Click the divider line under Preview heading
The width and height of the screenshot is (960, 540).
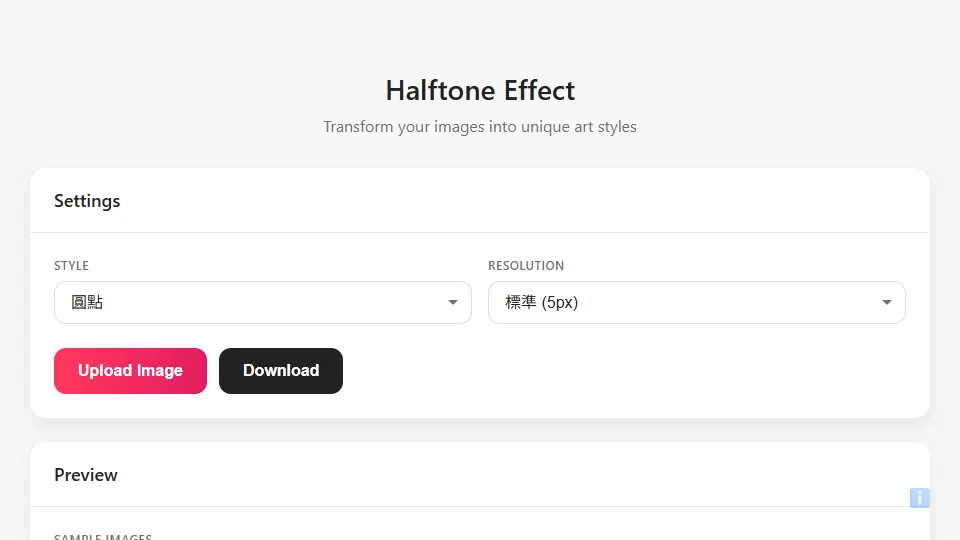(480, 506)
